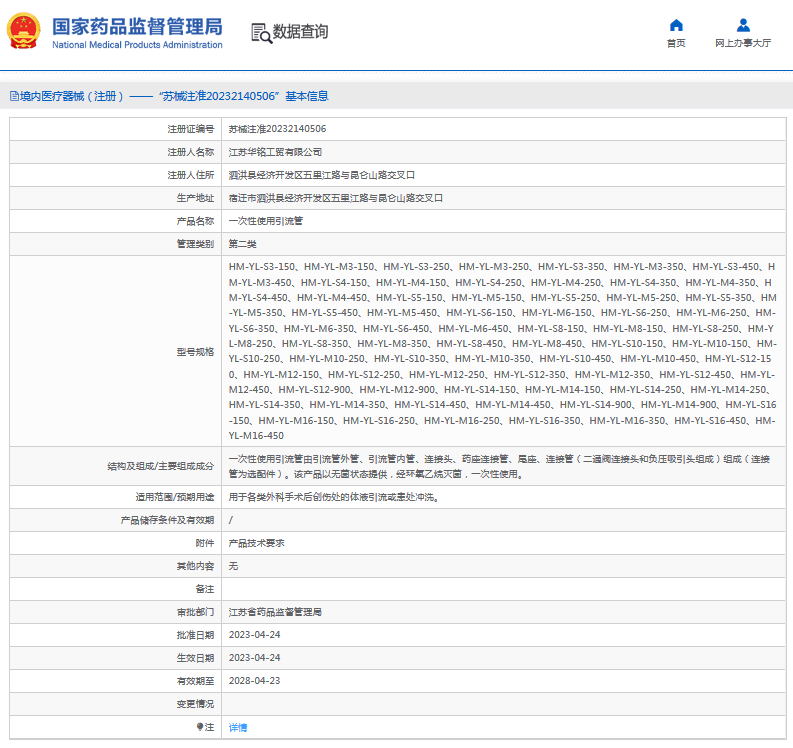
Task: Click the lightbulb icon beside 注
Action: (x=200, y=727)
